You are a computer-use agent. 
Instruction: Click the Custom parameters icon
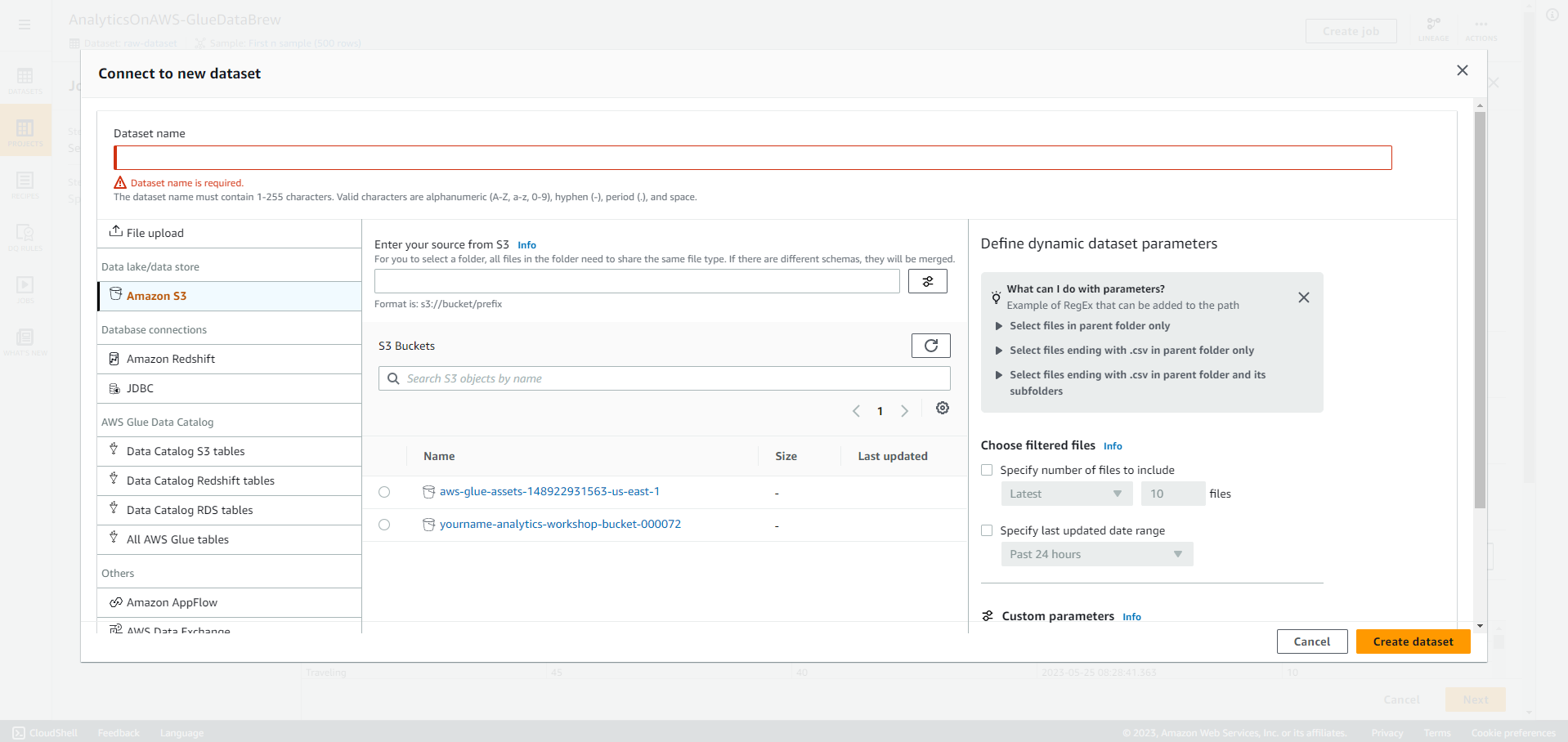(988, 616)
